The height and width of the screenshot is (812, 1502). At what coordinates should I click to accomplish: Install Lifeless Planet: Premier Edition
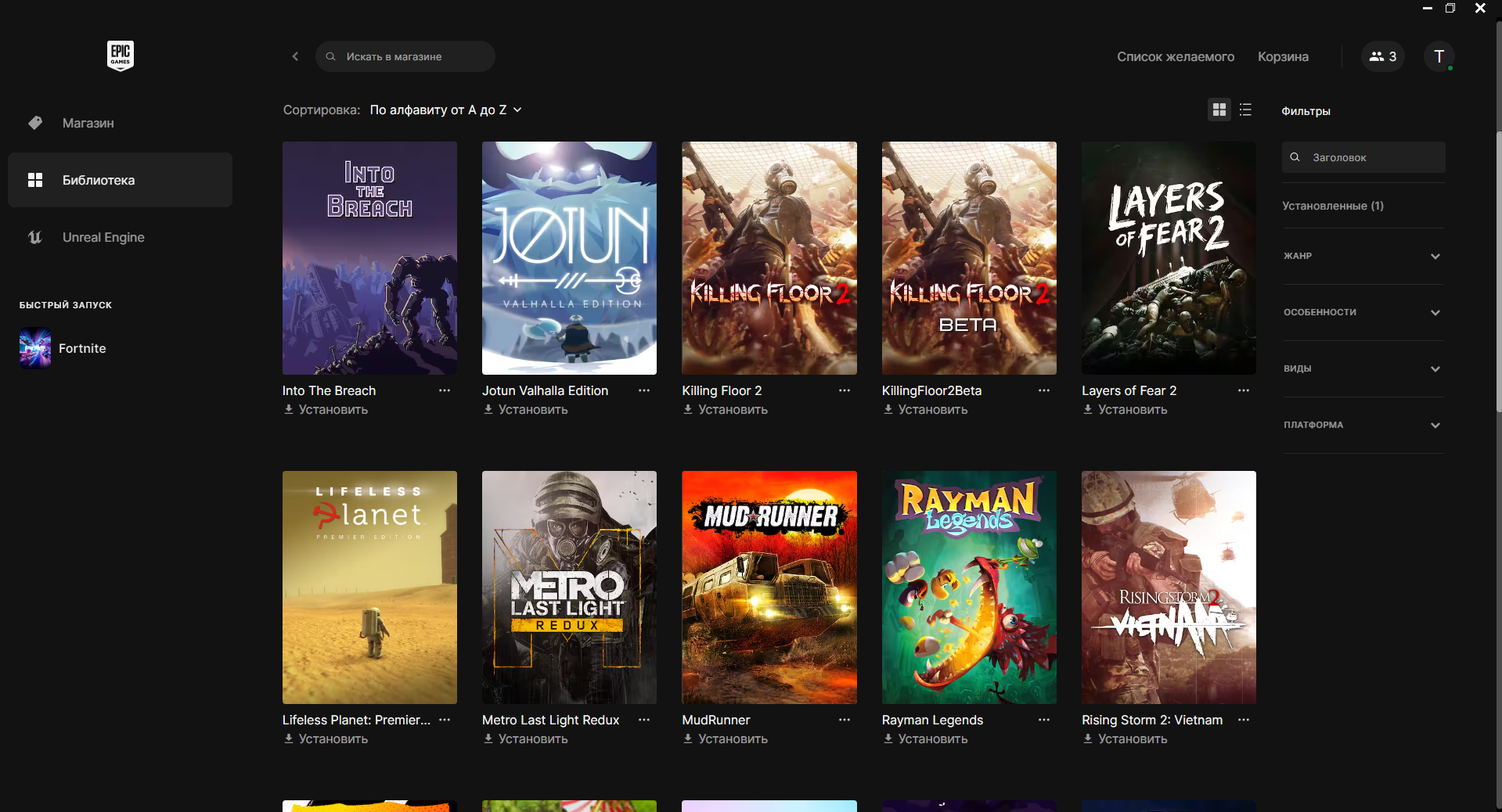[x=326, y=738]
